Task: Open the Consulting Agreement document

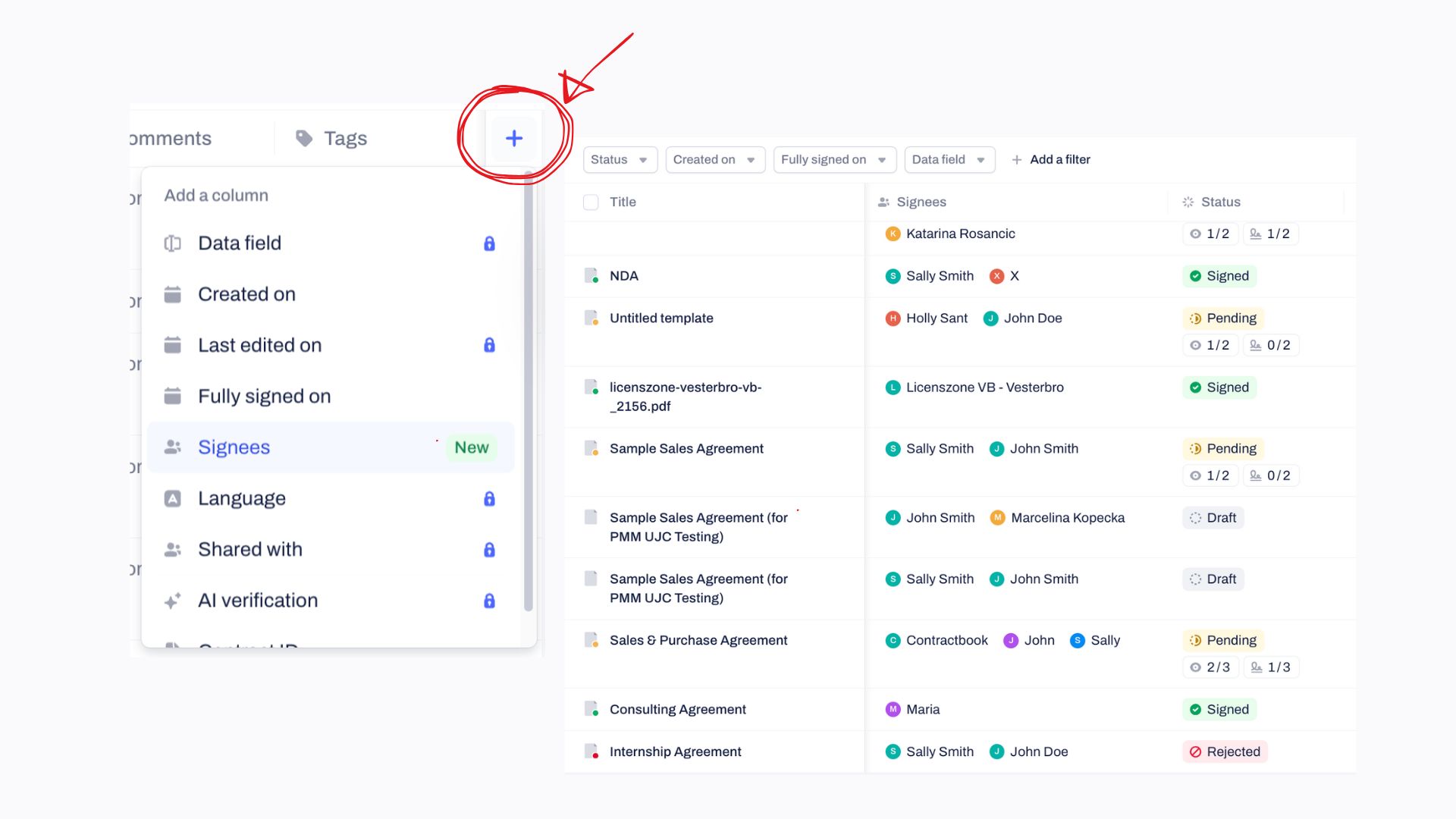Action: pos(677,709)
